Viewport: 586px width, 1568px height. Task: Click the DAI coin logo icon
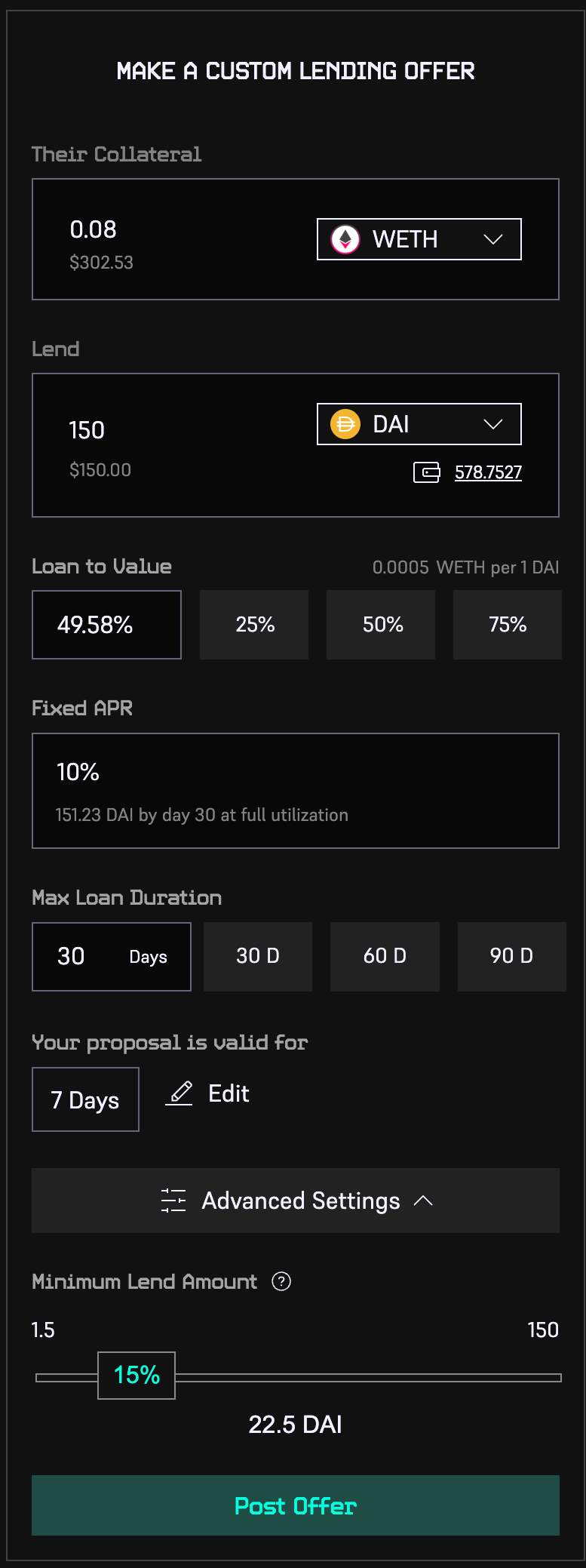coord(345,424)
